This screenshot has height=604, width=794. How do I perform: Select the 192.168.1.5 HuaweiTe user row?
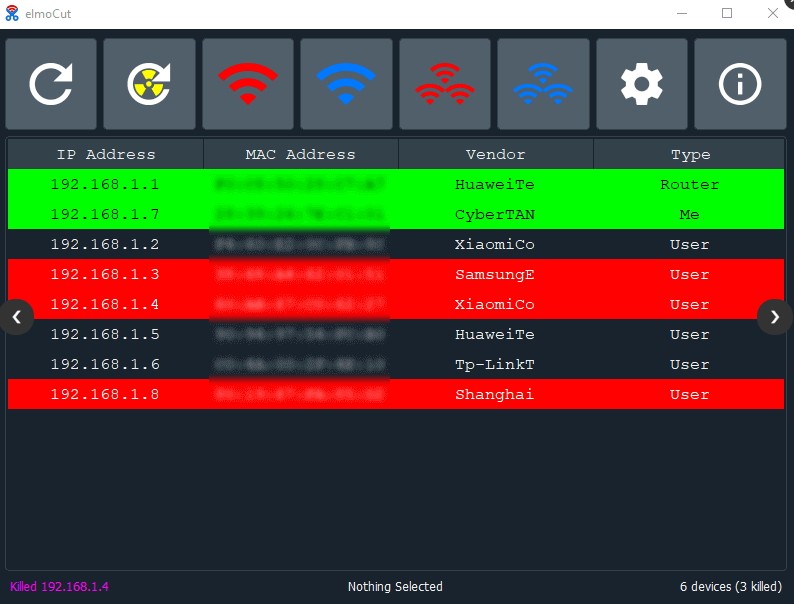pyautogui.click(x=396, y=334)
